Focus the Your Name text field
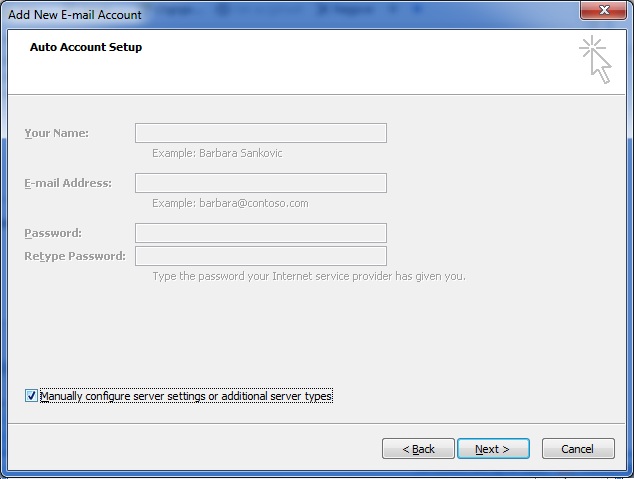635x479 pixels. point(260,133)
